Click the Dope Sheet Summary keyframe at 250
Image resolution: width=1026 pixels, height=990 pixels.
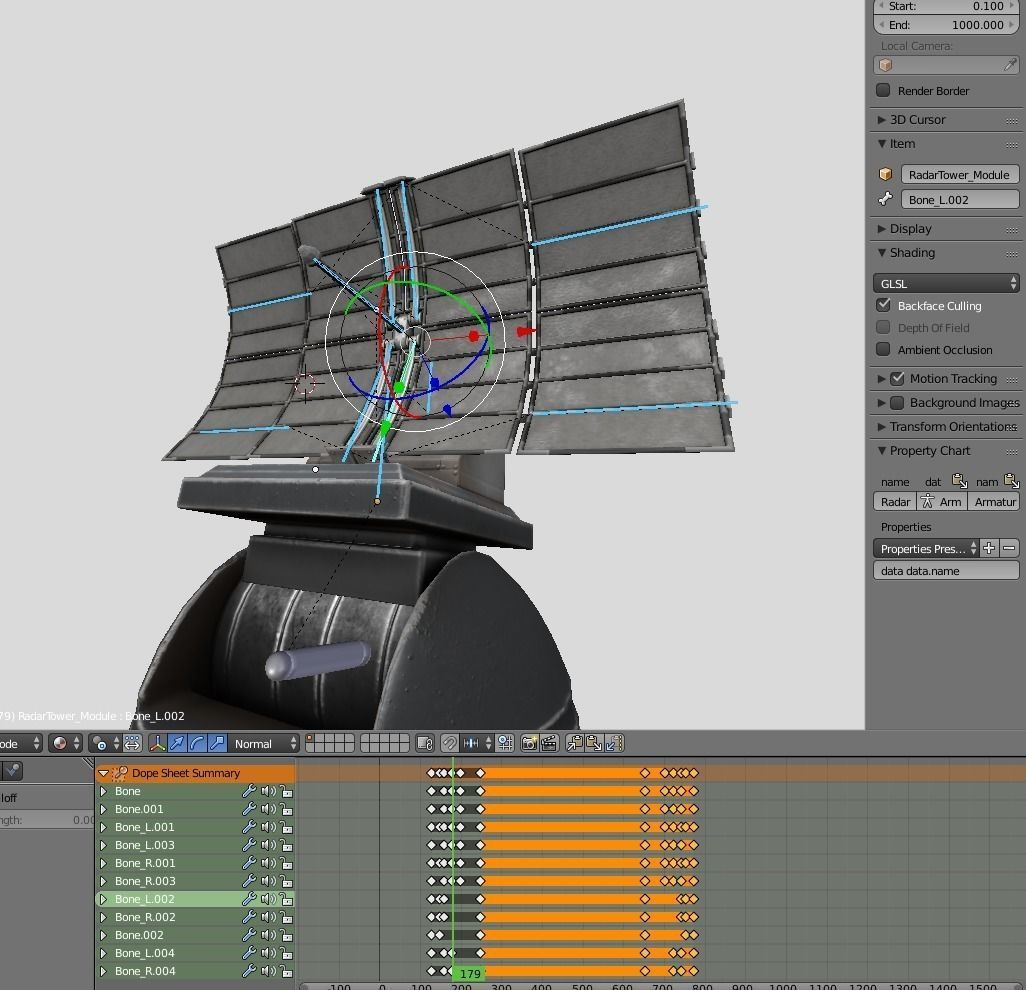480,773
